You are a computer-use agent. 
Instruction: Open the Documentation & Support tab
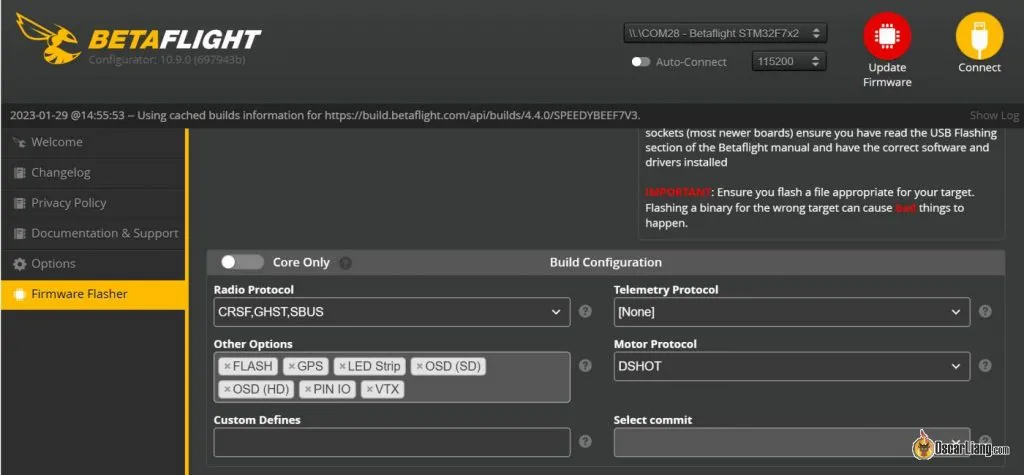pos(93,233)
